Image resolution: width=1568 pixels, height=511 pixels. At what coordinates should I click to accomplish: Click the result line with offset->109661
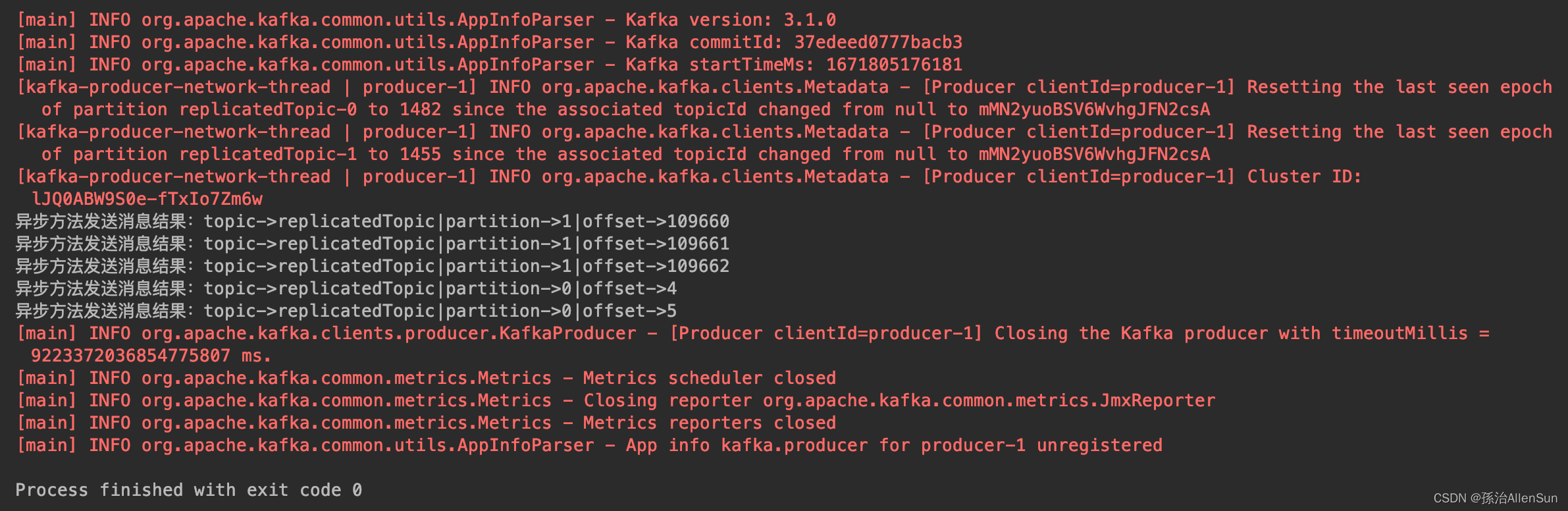(x=373, y=244)
